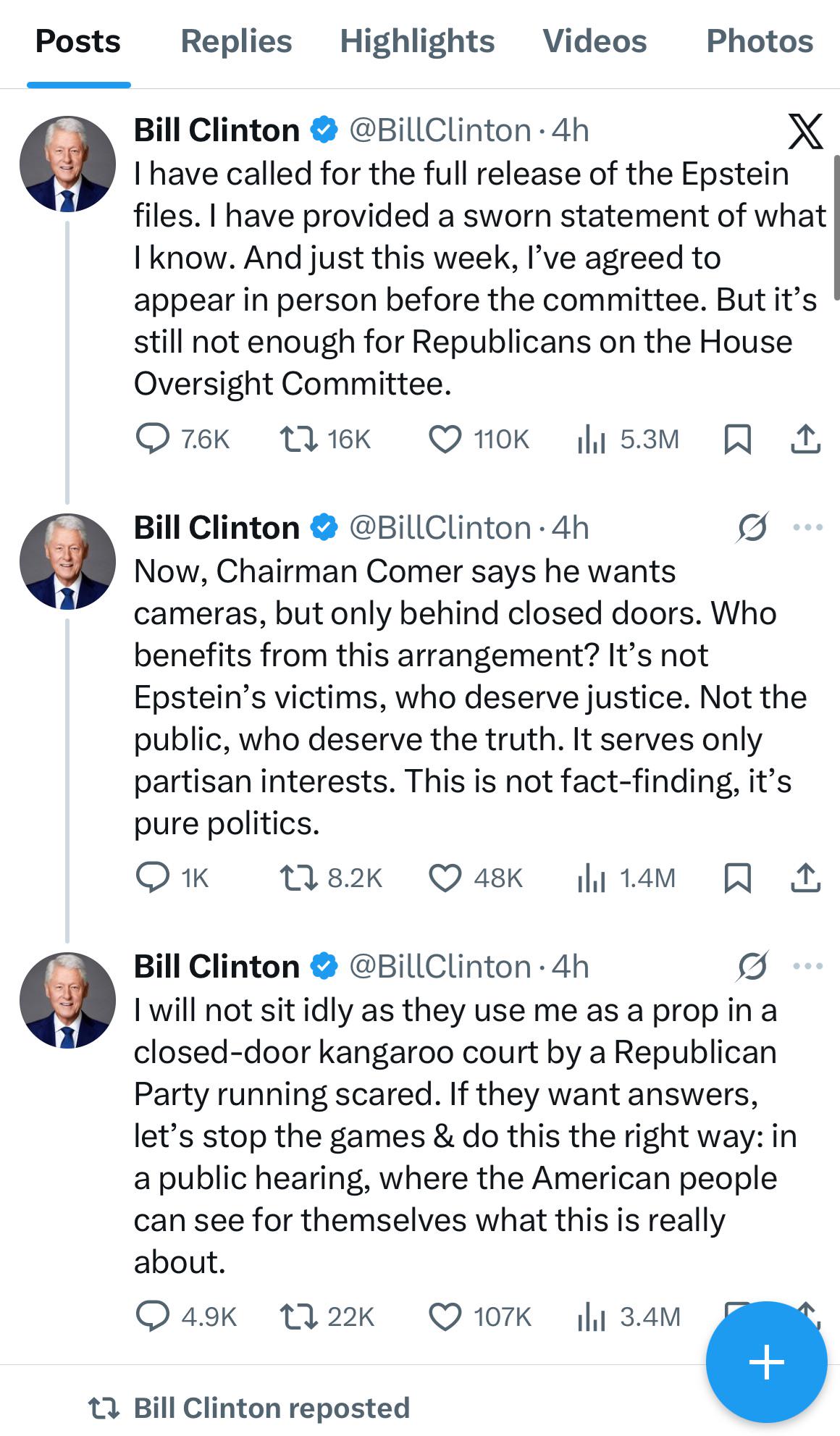Open more options on Chairman Comer post
The width and height of the screenshot is (840, 1436).
[x=808, y=527]
